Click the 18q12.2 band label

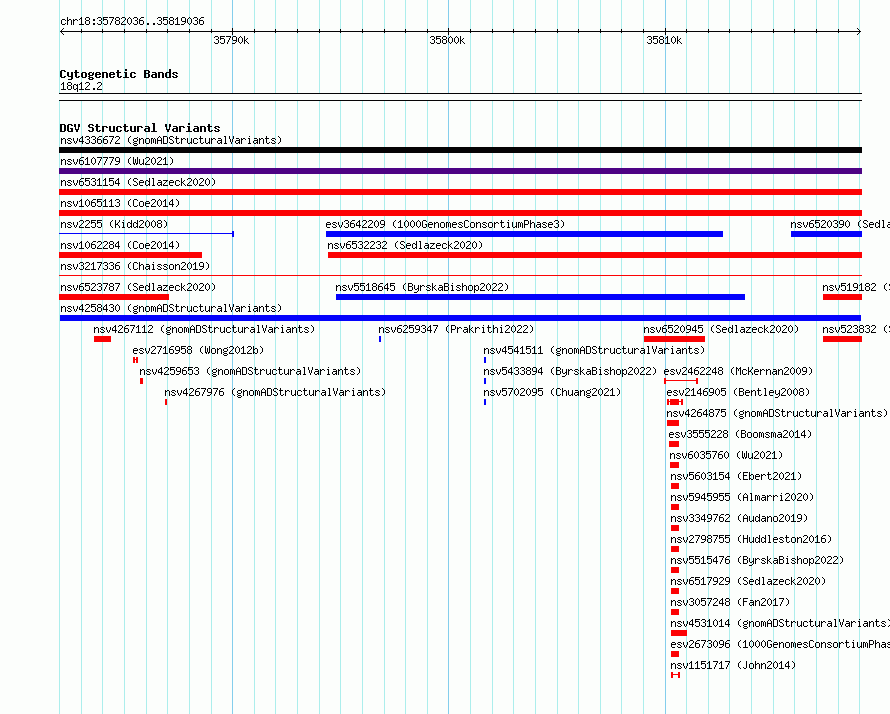tap(81, 86)
